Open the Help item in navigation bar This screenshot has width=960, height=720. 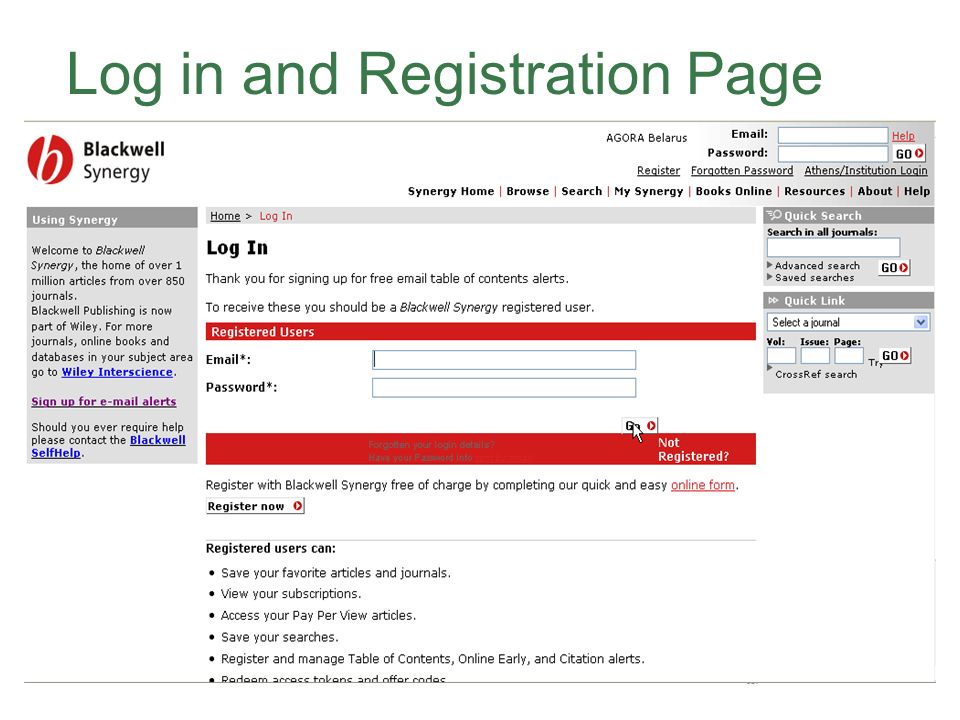point(917,191)
